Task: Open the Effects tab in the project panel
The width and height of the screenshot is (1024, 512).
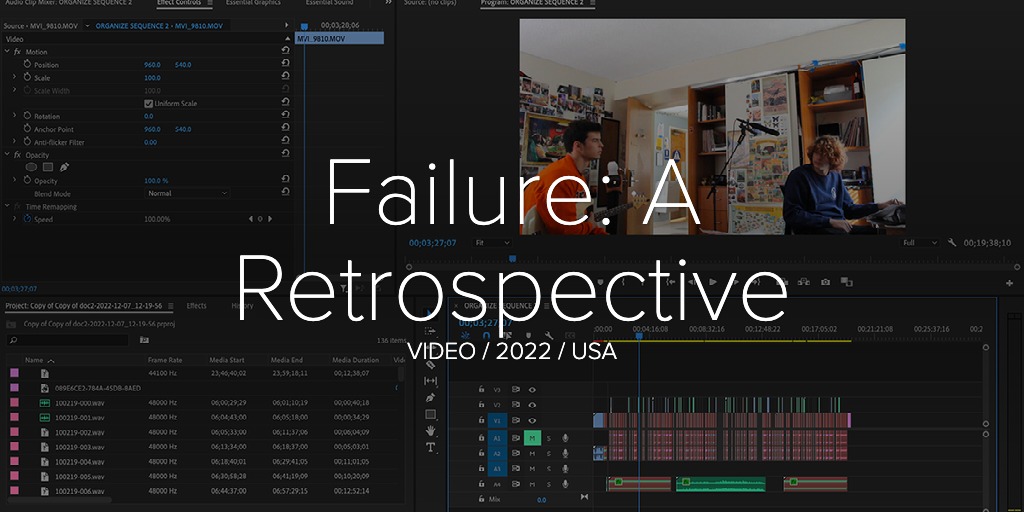Action: (196, 306)
